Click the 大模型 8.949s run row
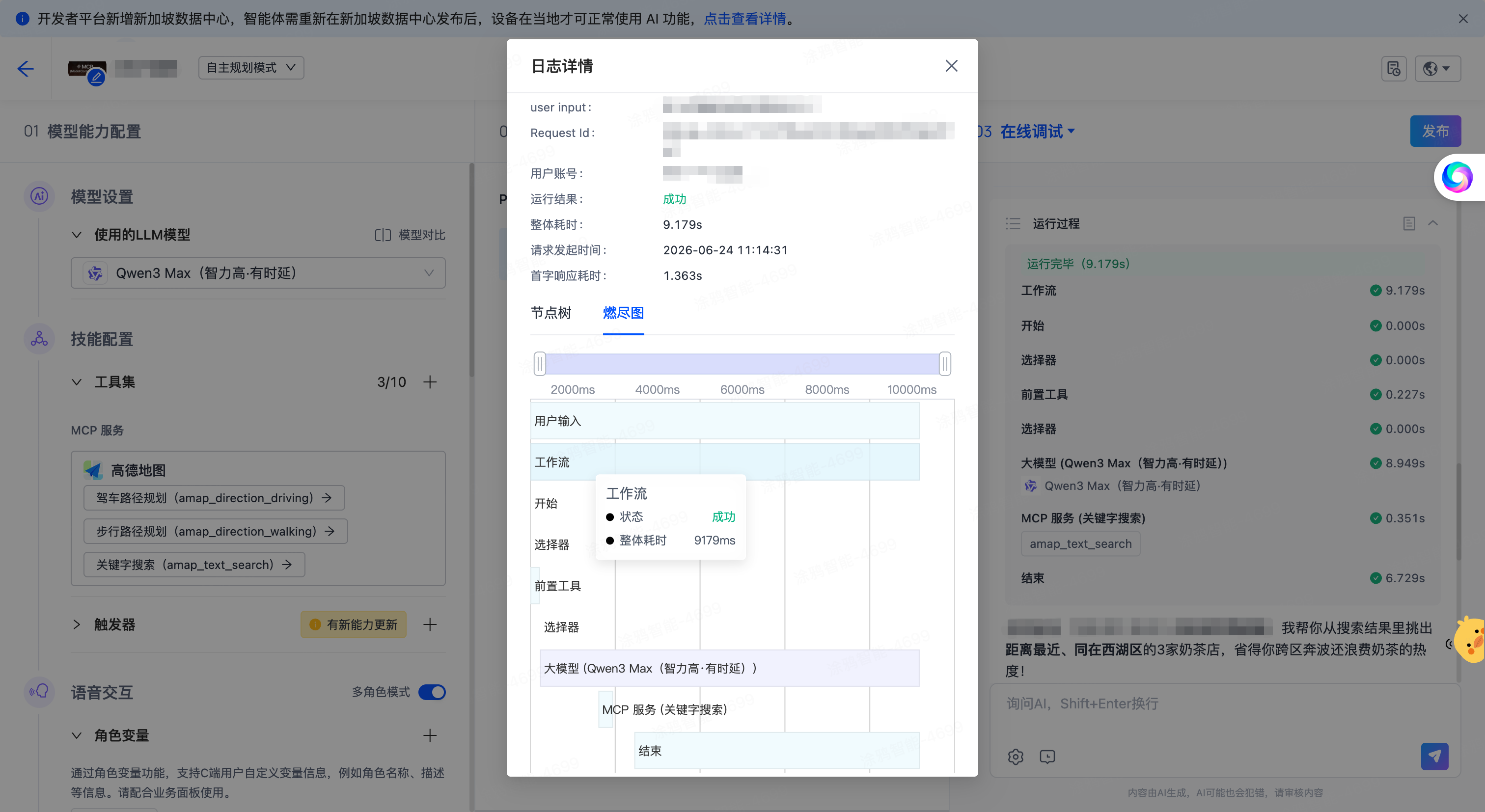This screenshot has width=1485, height=812. click(x=1223, y=463)
